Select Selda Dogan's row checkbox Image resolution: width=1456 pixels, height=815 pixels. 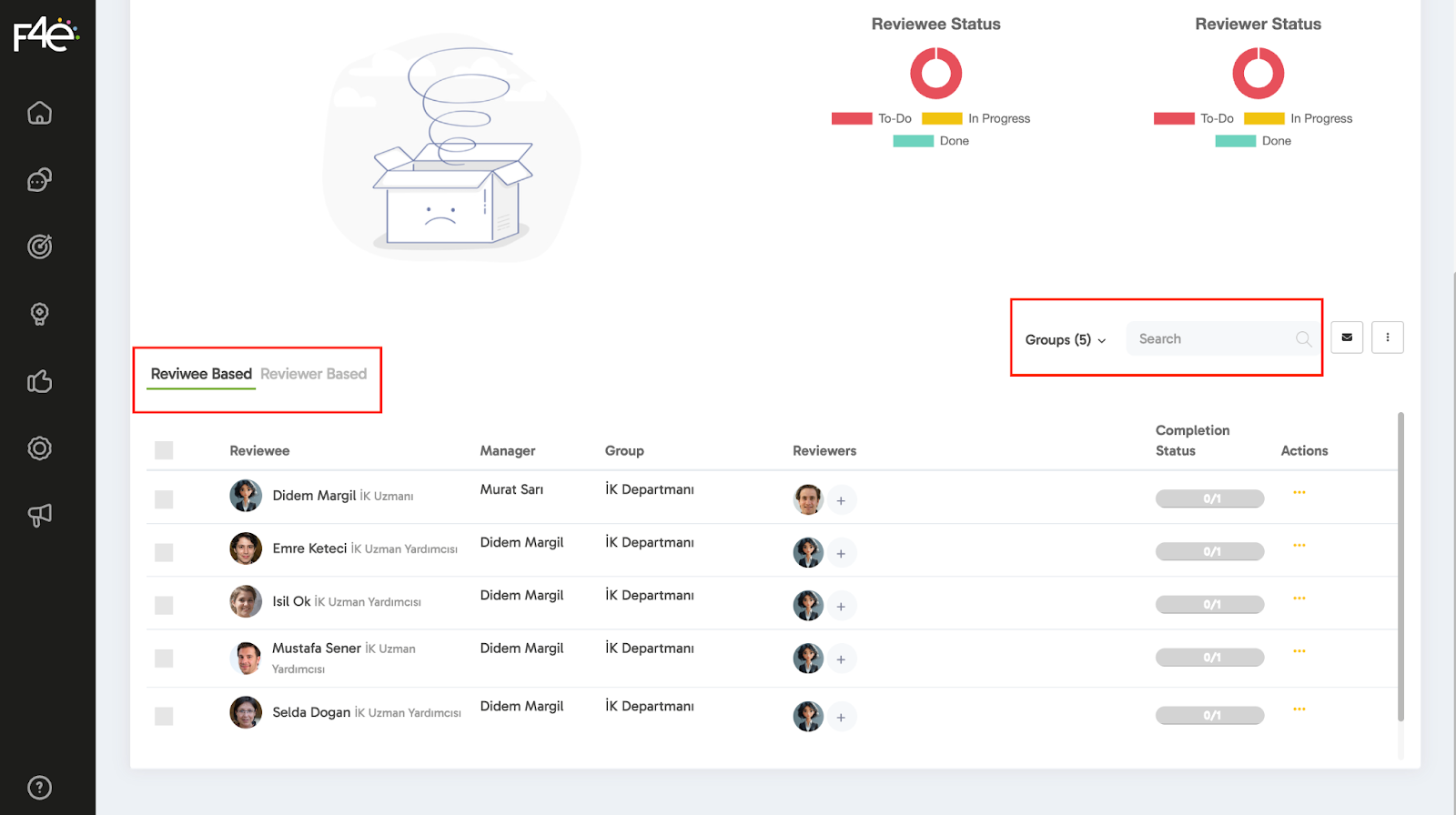(164, 716)
